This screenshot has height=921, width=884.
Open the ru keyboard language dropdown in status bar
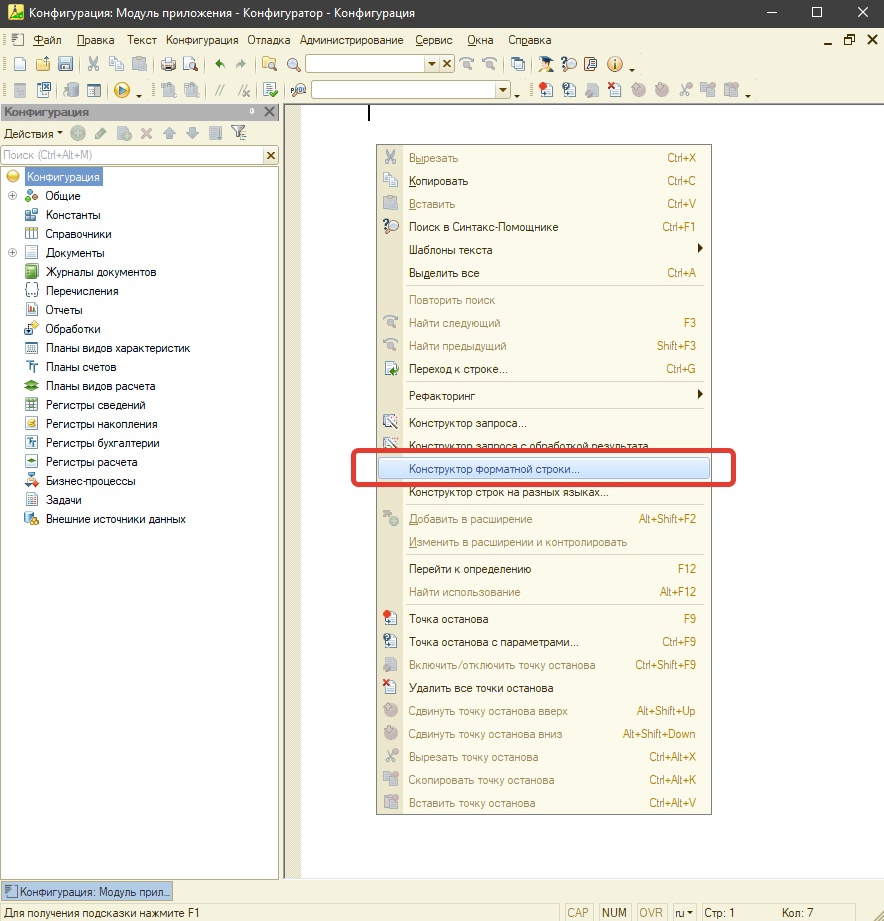click(684, 912)
